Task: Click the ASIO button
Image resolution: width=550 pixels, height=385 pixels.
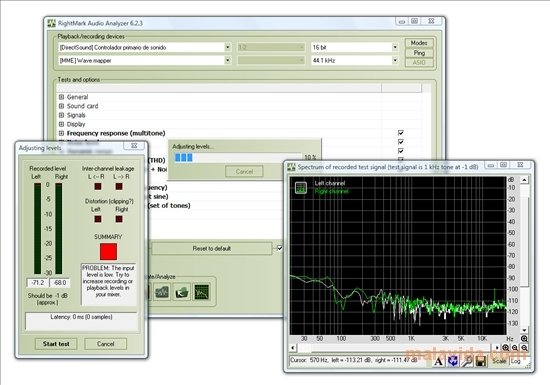Action: coord(419,63)
